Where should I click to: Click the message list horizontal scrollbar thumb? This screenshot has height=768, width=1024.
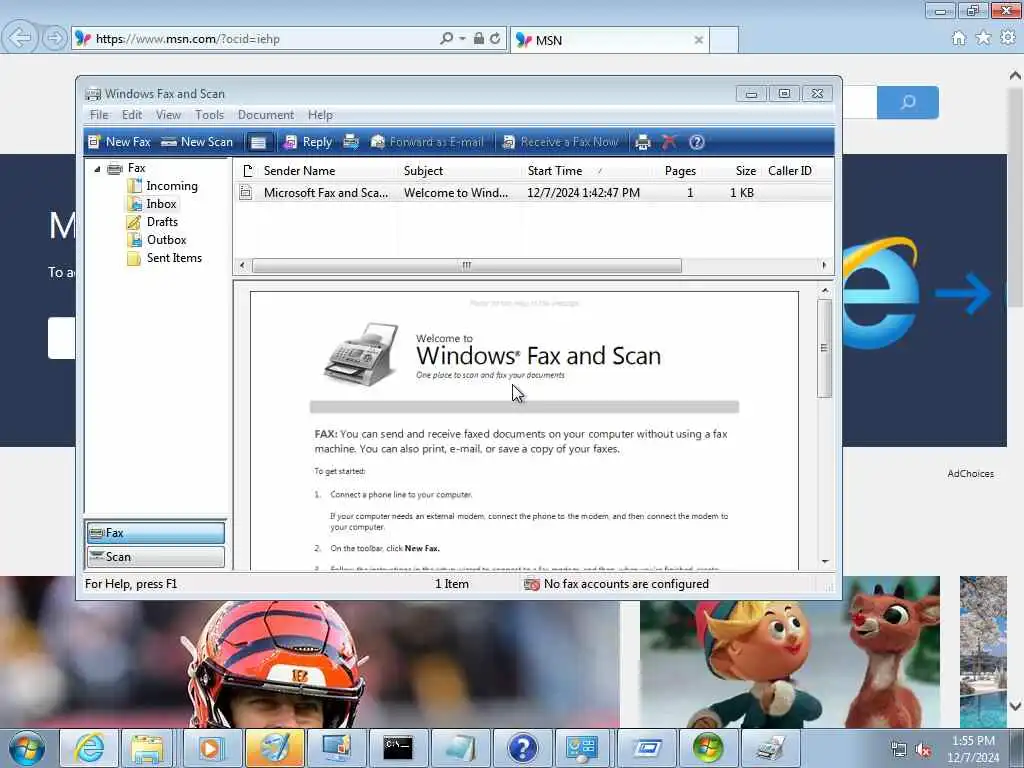[x=466, y=265]
